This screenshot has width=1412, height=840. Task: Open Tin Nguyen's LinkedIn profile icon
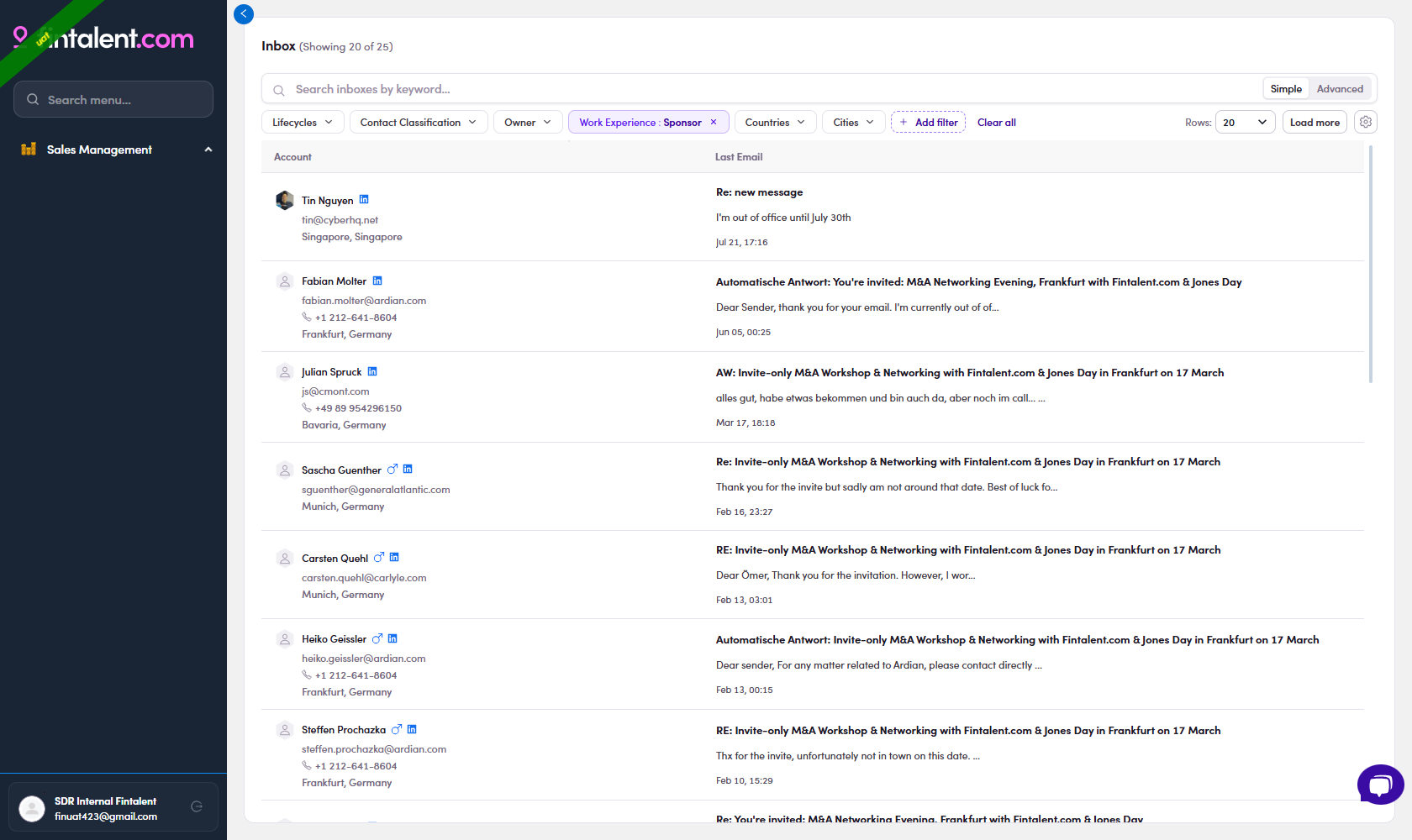click(x=364, y=200)
